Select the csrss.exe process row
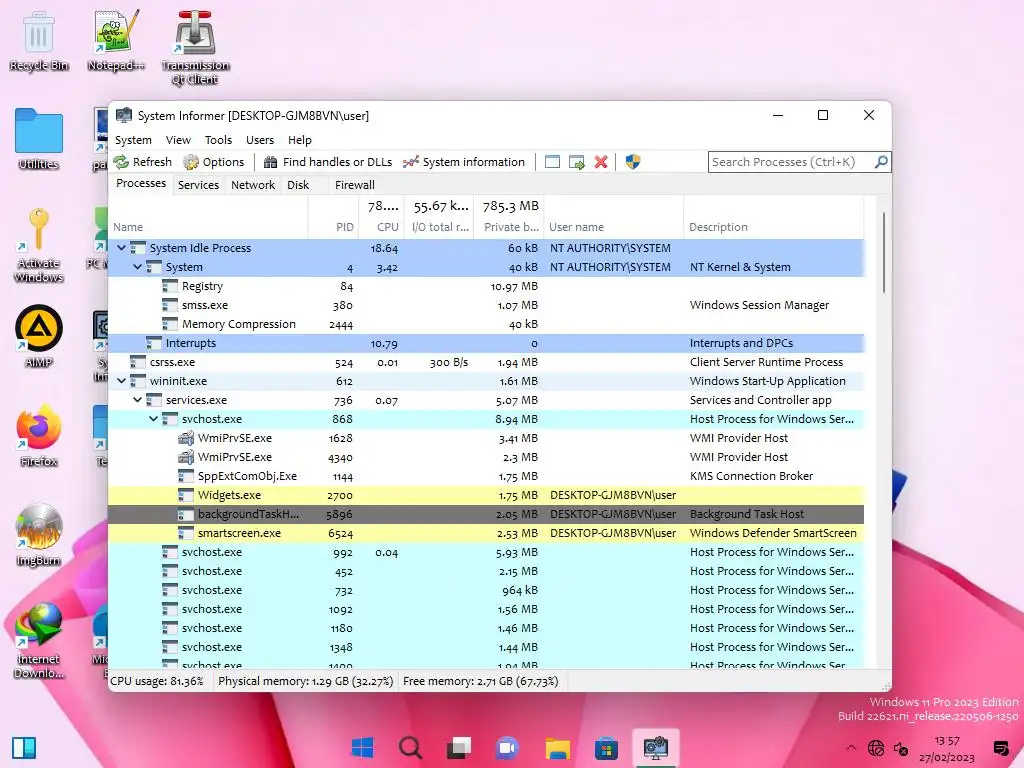Screen dimensions: 1024x768 (x=486, y=362)
